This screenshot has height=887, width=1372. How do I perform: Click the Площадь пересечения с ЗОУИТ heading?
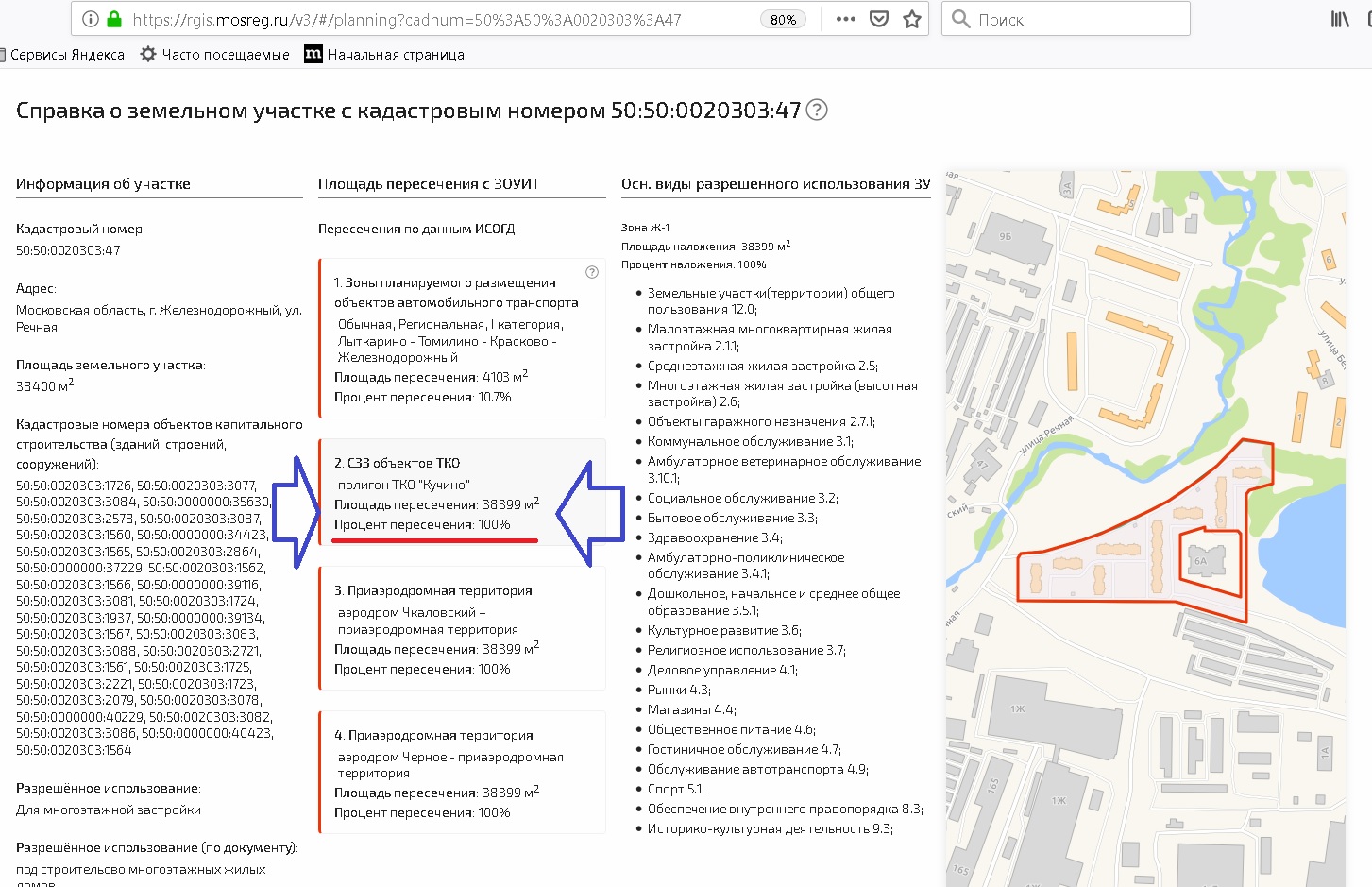(x=429, y=184)
